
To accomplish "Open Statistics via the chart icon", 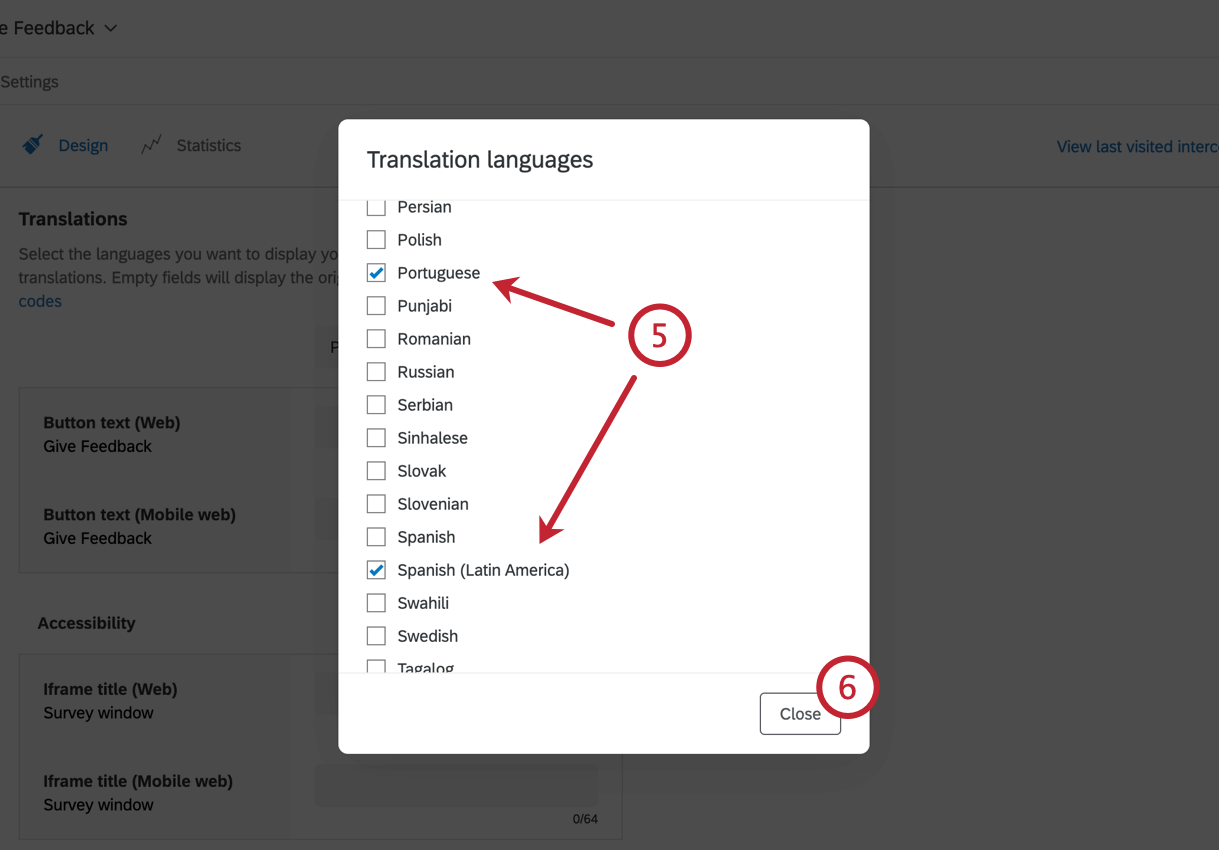I will tap(150, 144).
